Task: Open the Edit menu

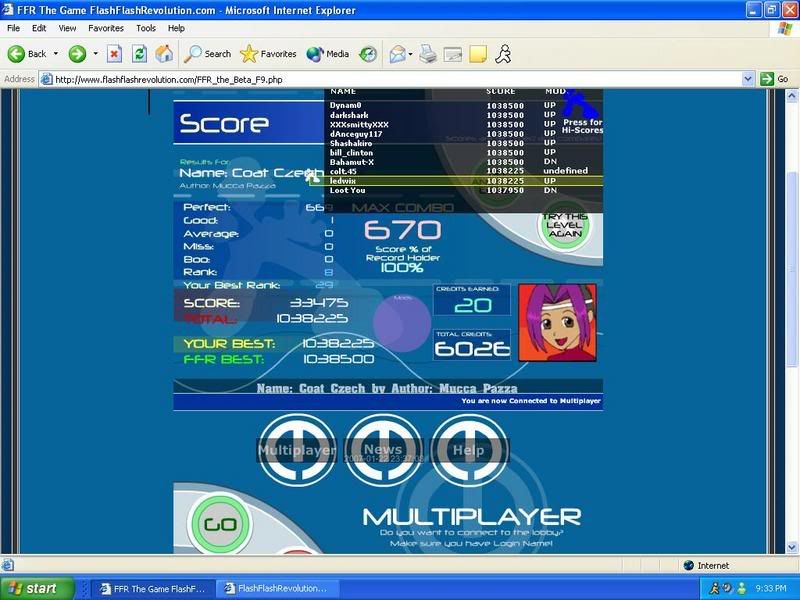Action: pos(39,28)
